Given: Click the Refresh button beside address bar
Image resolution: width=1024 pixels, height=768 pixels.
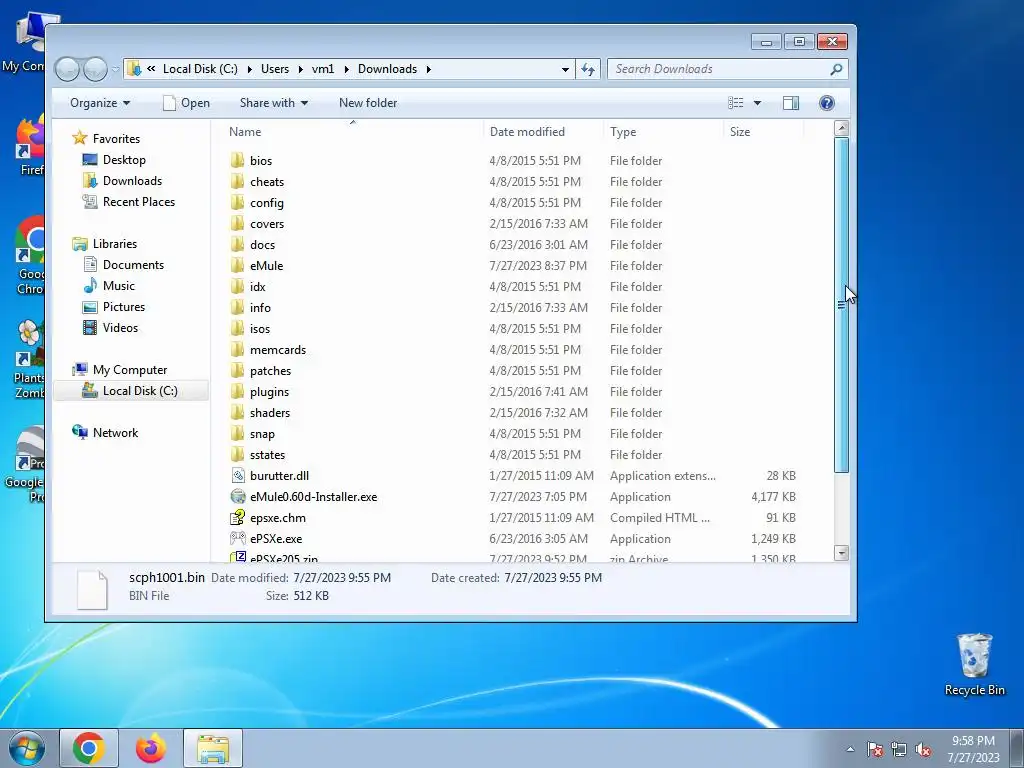Looking at the screenshot, I should coord(588,69).
